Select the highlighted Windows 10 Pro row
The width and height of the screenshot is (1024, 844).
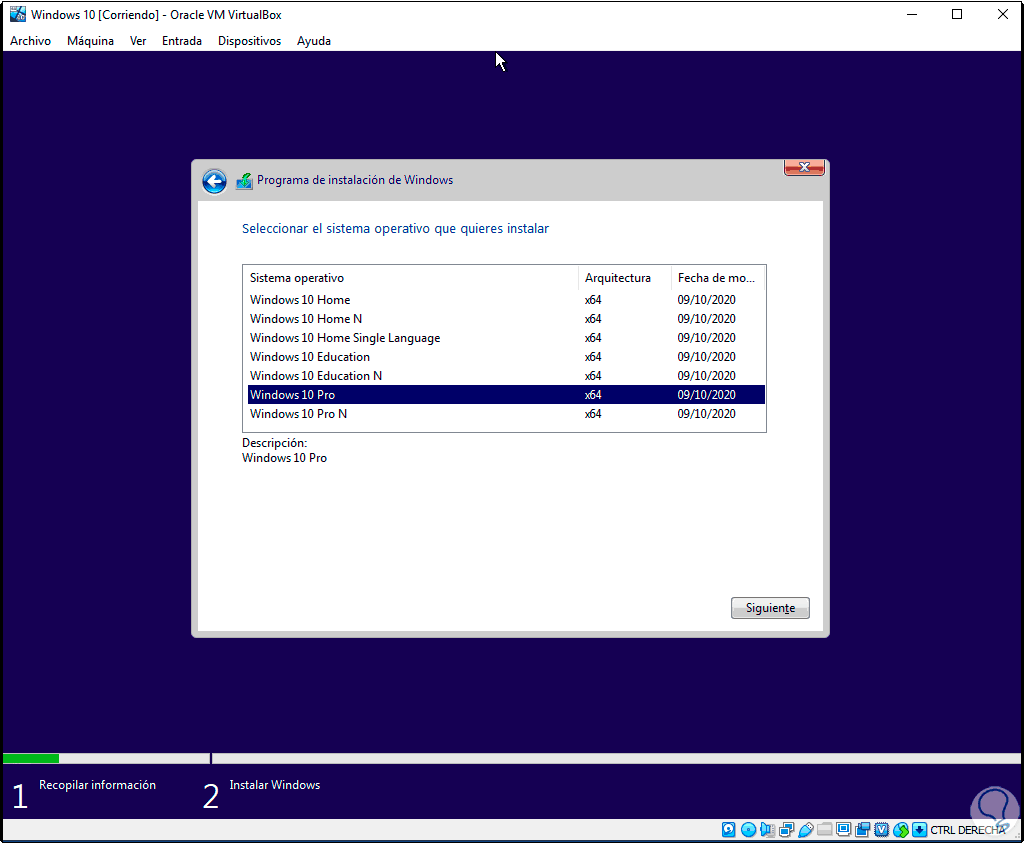point(506,395)
